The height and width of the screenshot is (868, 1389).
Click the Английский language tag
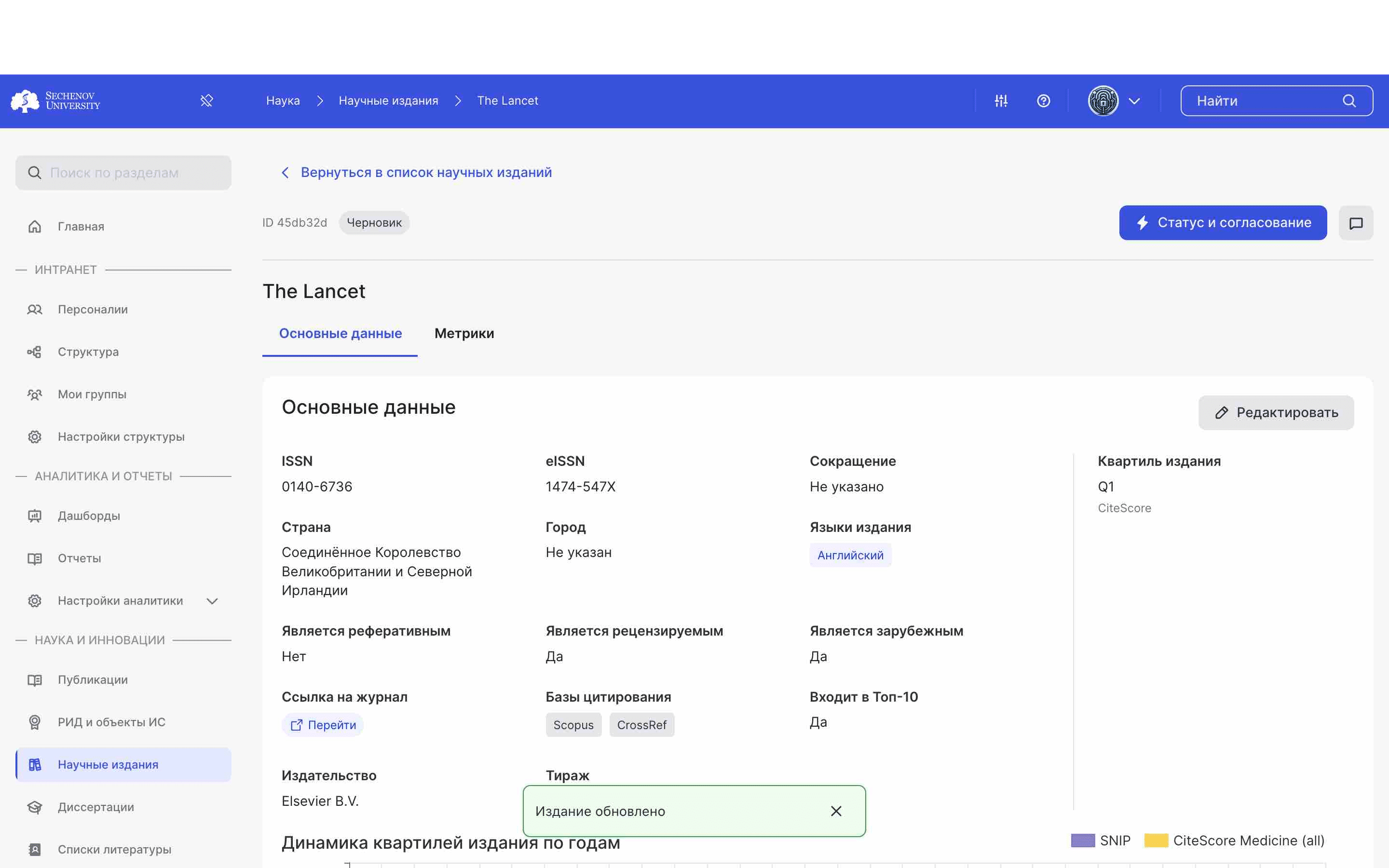point(850,555)
